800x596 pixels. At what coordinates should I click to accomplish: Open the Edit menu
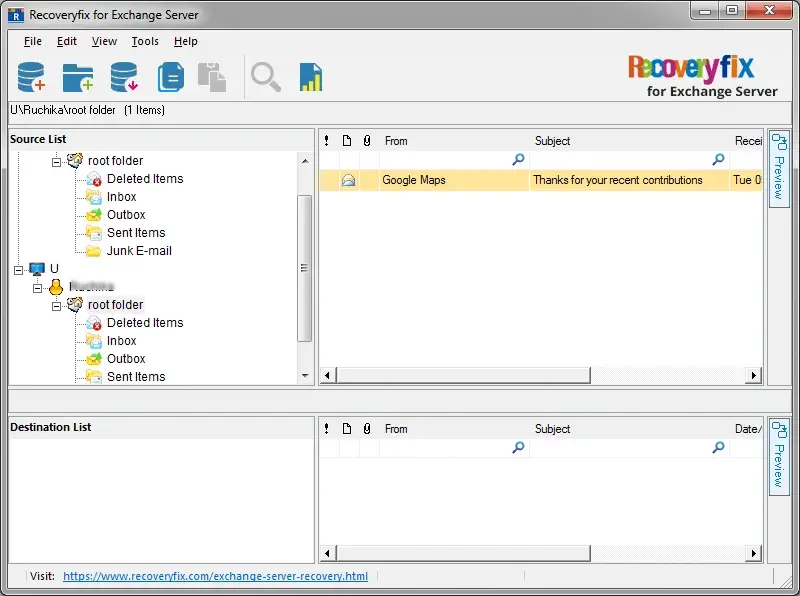(67, 41)
